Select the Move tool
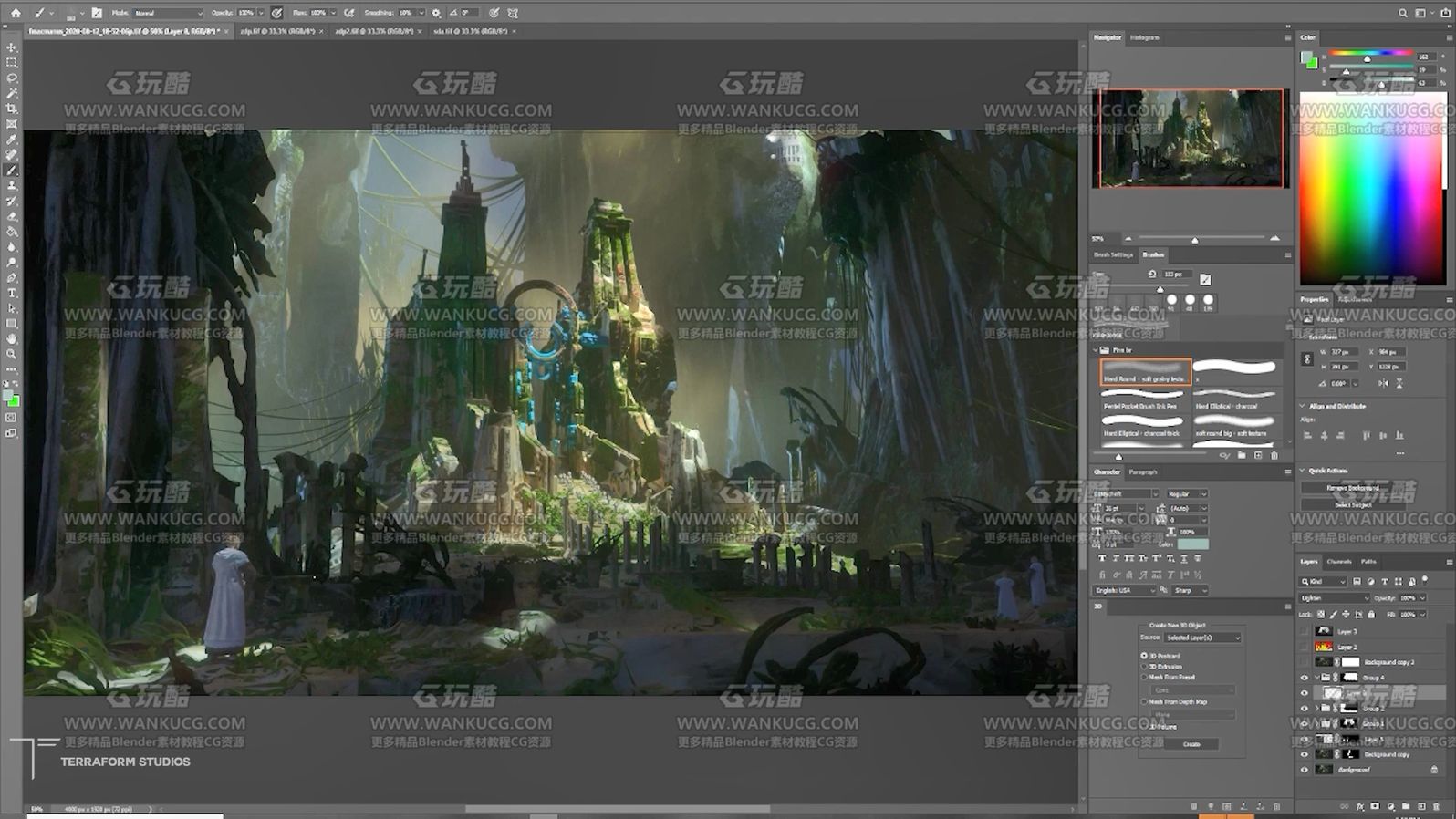The height and width of the screenshot is (819, 1456). point(12,47)
